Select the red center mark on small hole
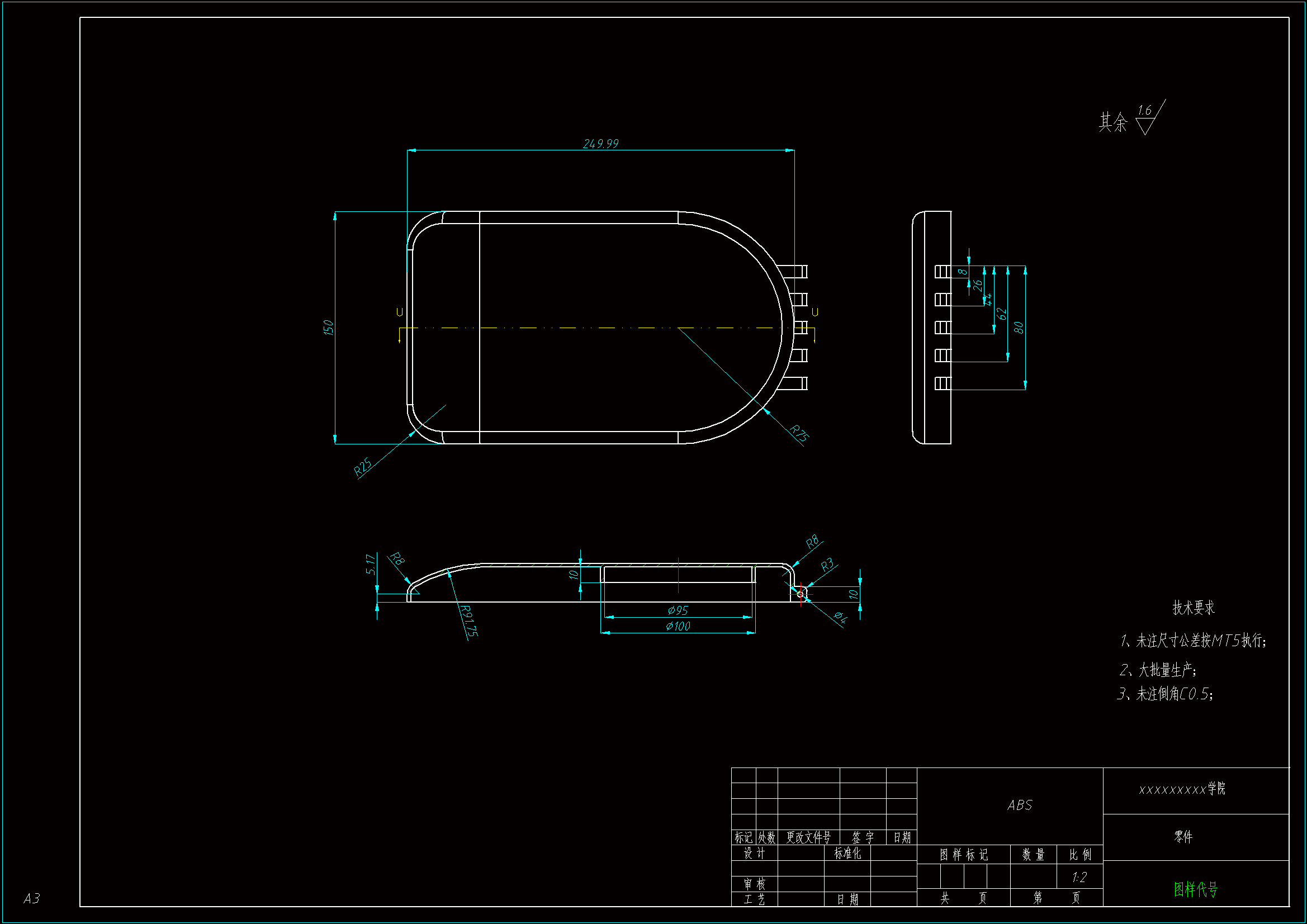1307x924 pixels. [801, 594]
